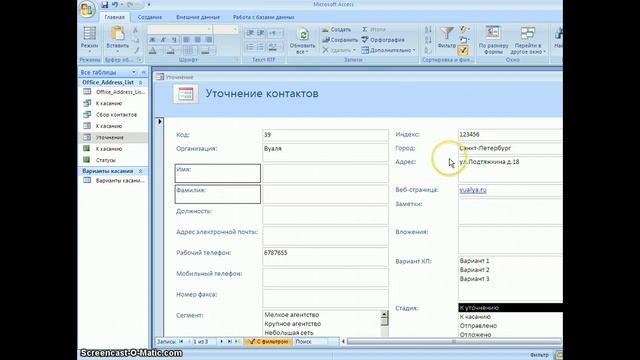Click the Сегмент list scroll up arrow
Screen dimensions: 640x360
coord(384,314)
